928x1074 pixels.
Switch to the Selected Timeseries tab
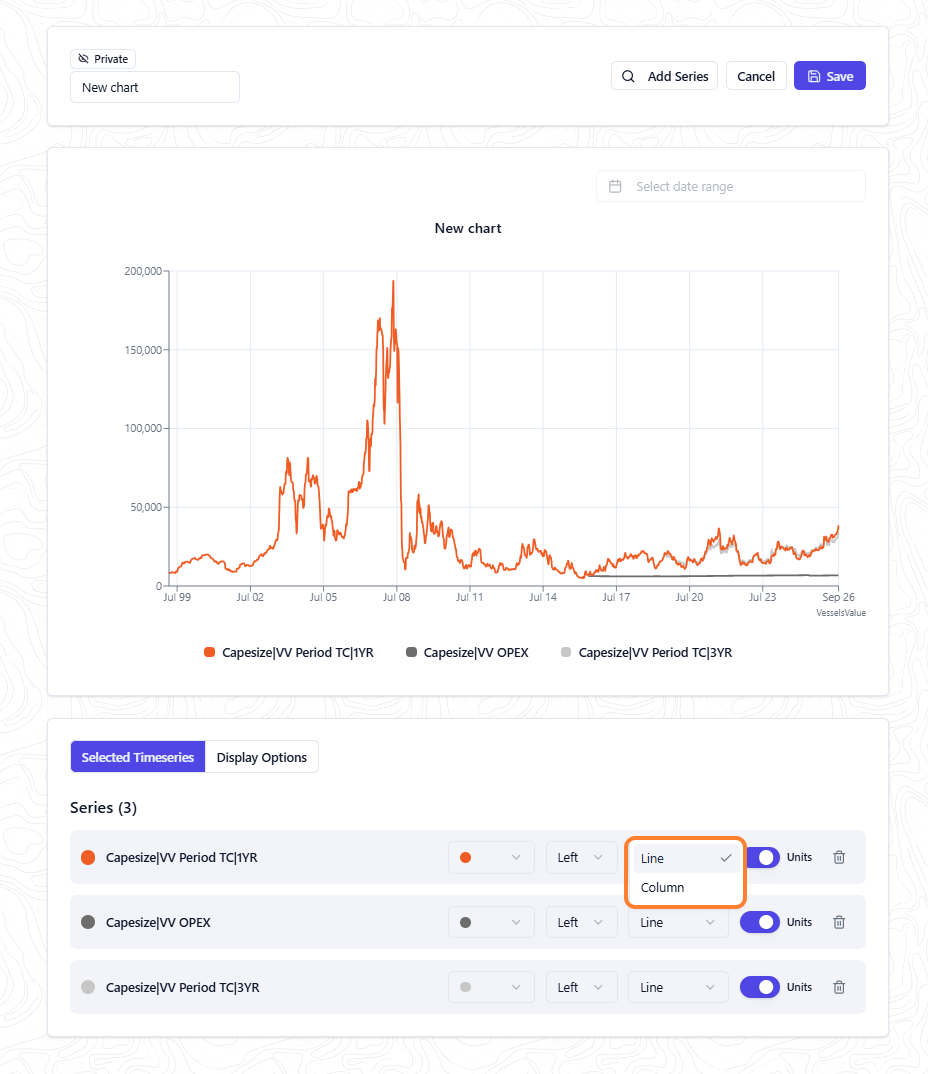click(x=138, y=757)
